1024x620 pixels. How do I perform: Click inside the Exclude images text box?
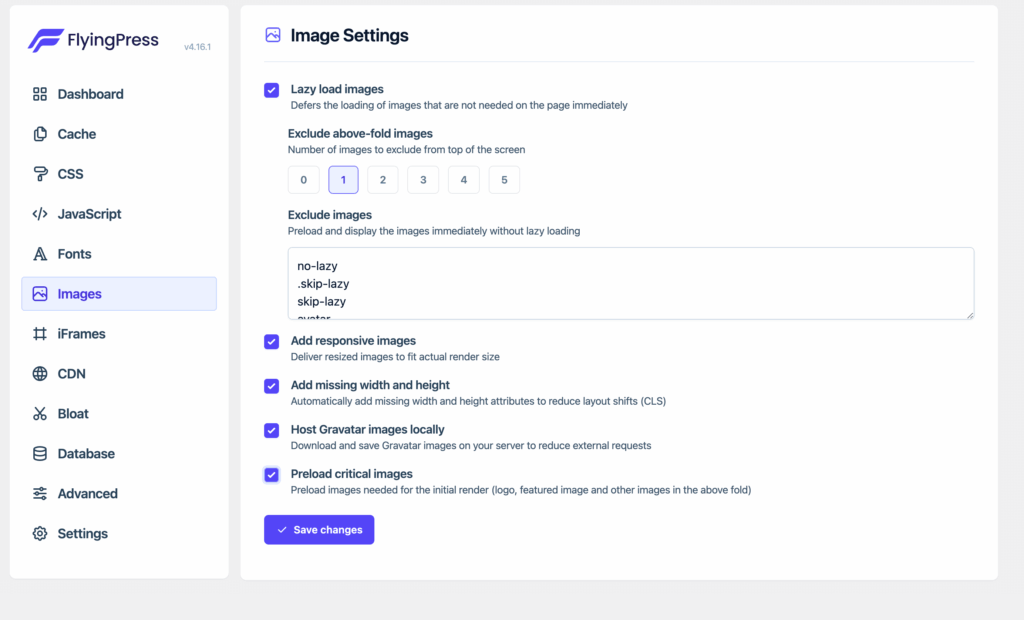point(630,283)
